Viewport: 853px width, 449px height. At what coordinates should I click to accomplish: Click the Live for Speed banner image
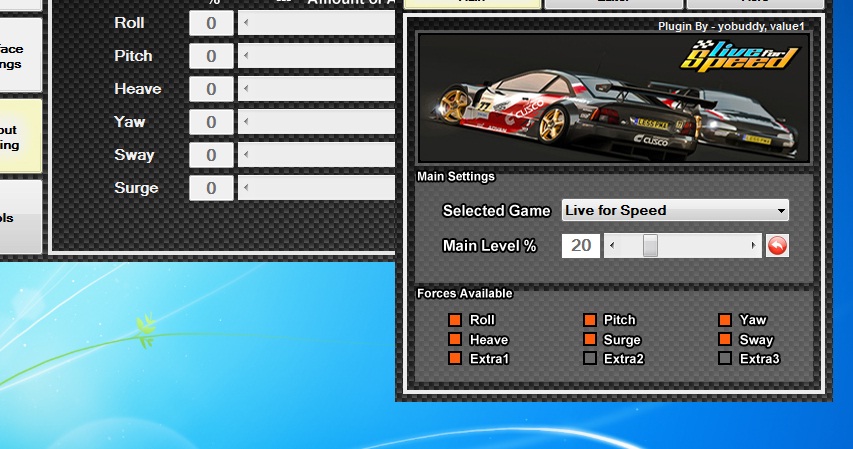(x=614, y=99)
